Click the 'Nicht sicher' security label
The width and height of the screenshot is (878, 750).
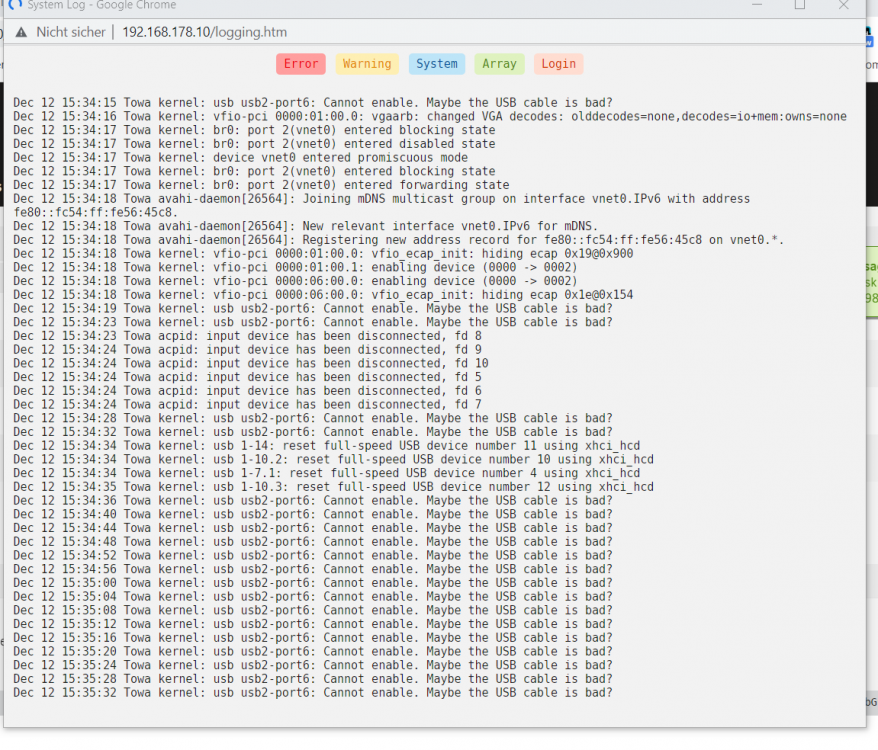(x=71, y=32)
